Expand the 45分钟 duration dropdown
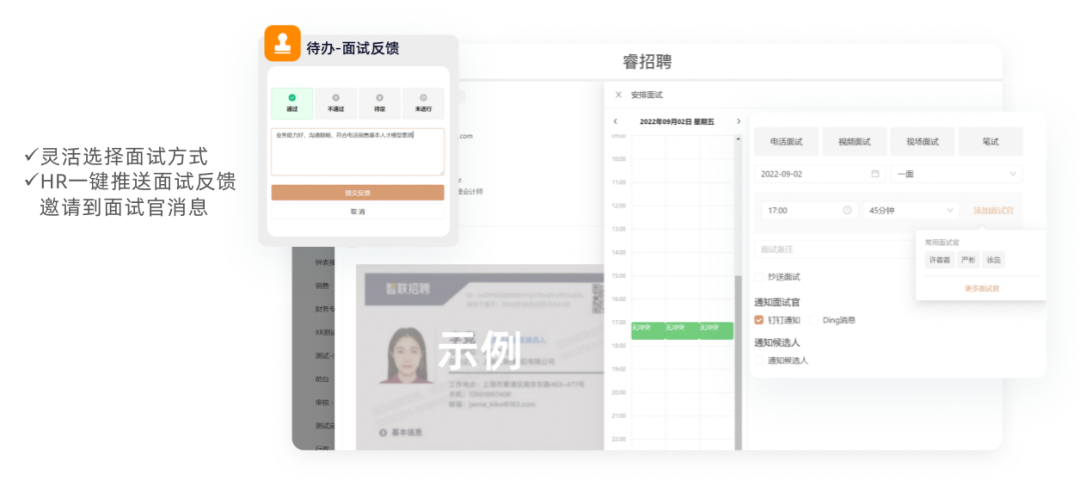1080x480 pixels. click(x=909, y=211)
